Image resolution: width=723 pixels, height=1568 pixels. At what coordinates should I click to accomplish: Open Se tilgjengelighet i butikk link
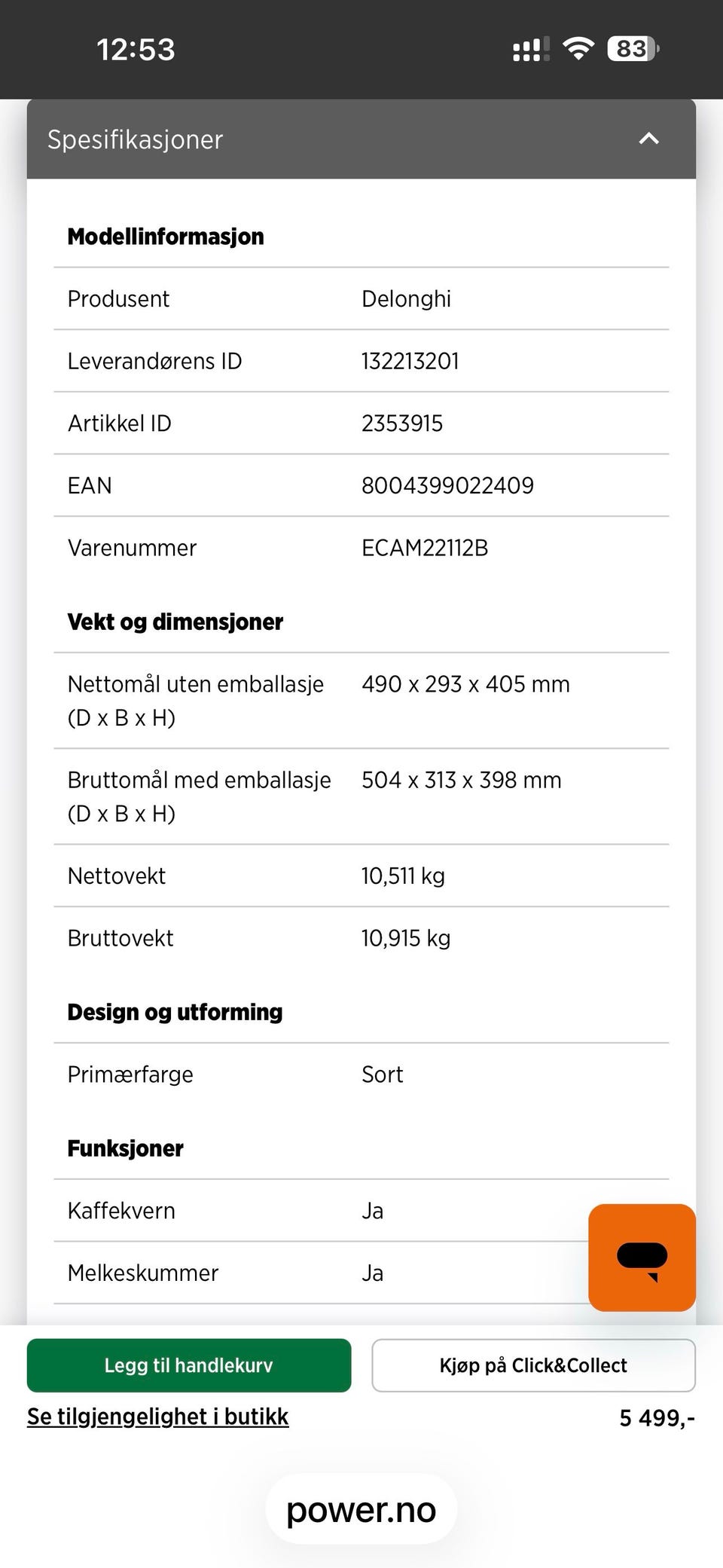pyautogui.click(x=158, y=1417)
